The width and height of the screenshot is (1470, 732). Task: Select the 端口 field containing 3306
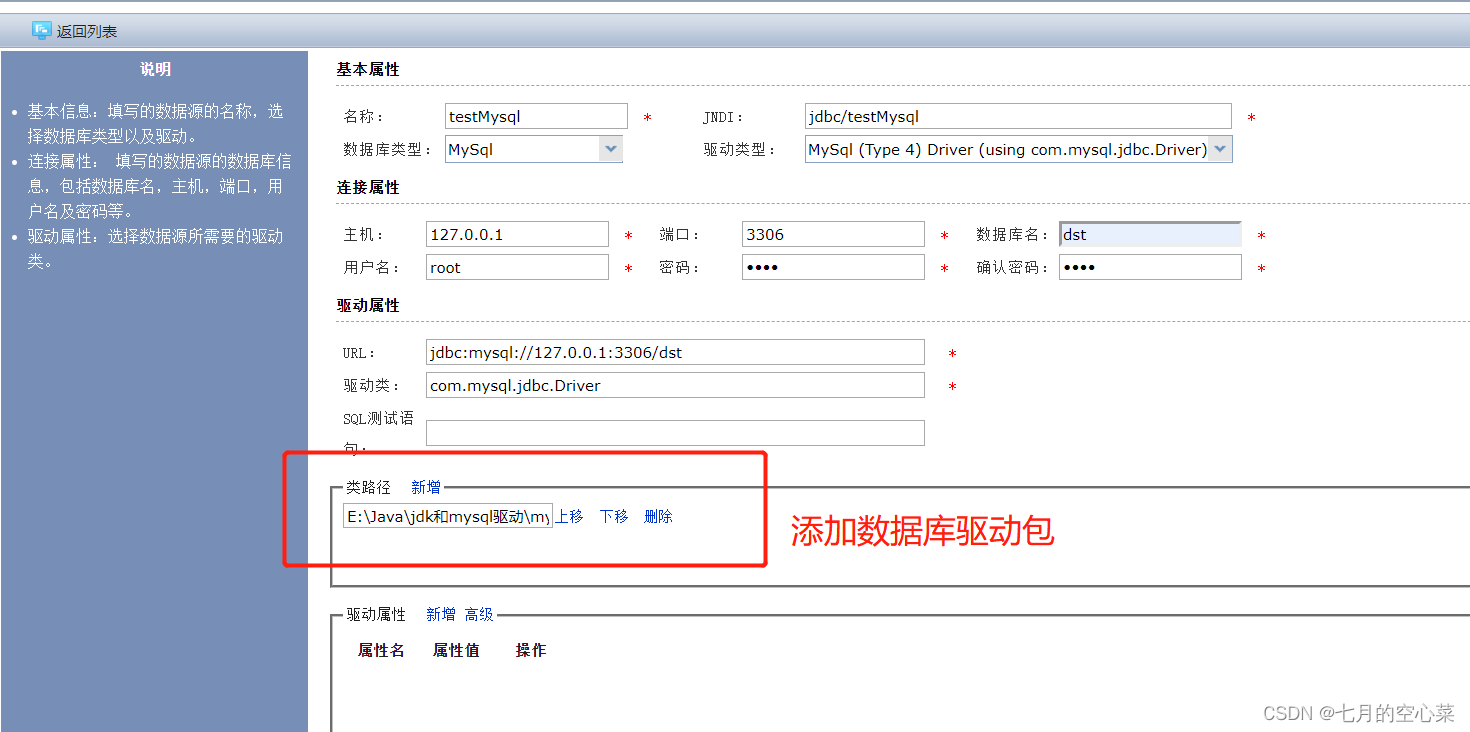click(x=833, y=233)
